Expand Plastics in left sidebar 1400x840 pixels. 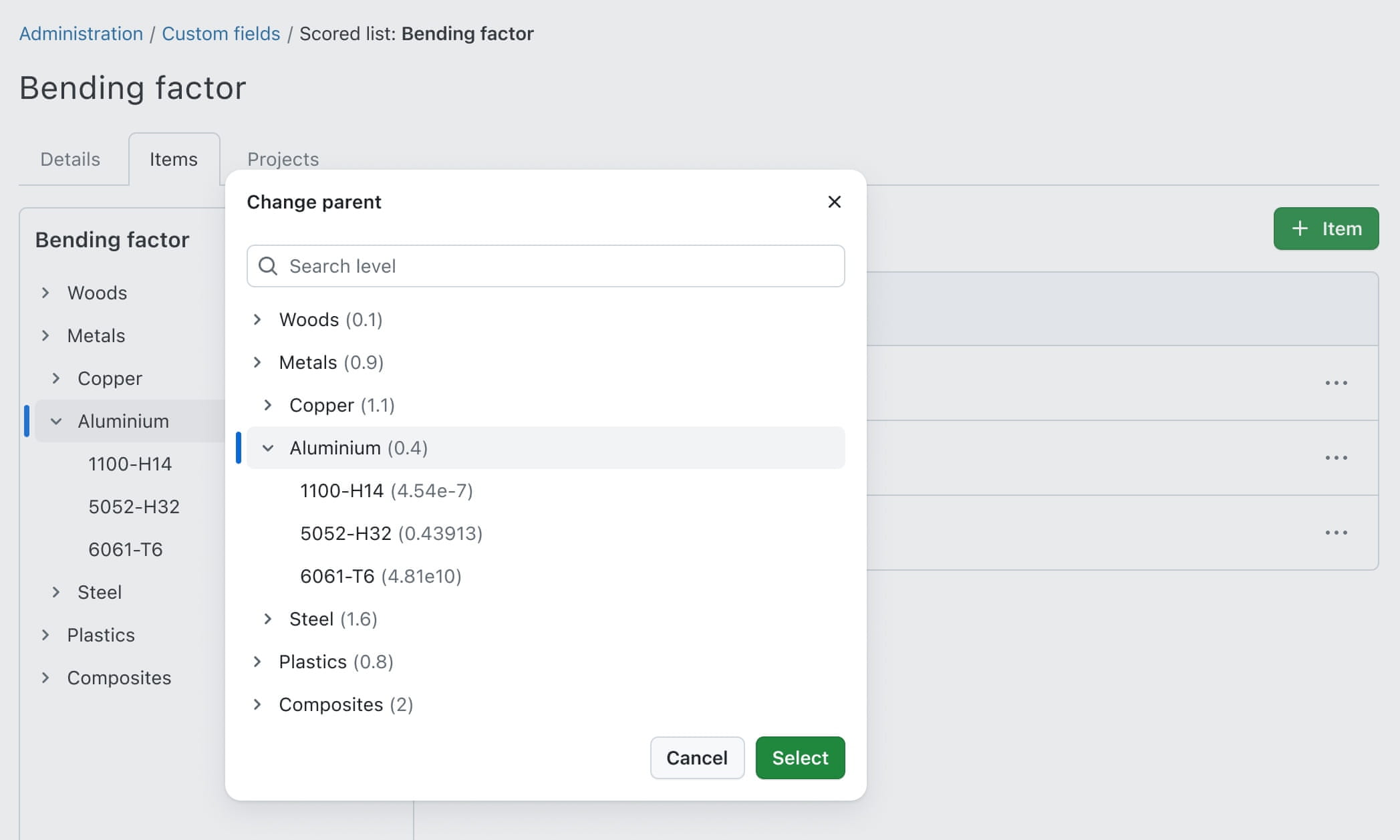coord(45,635)
